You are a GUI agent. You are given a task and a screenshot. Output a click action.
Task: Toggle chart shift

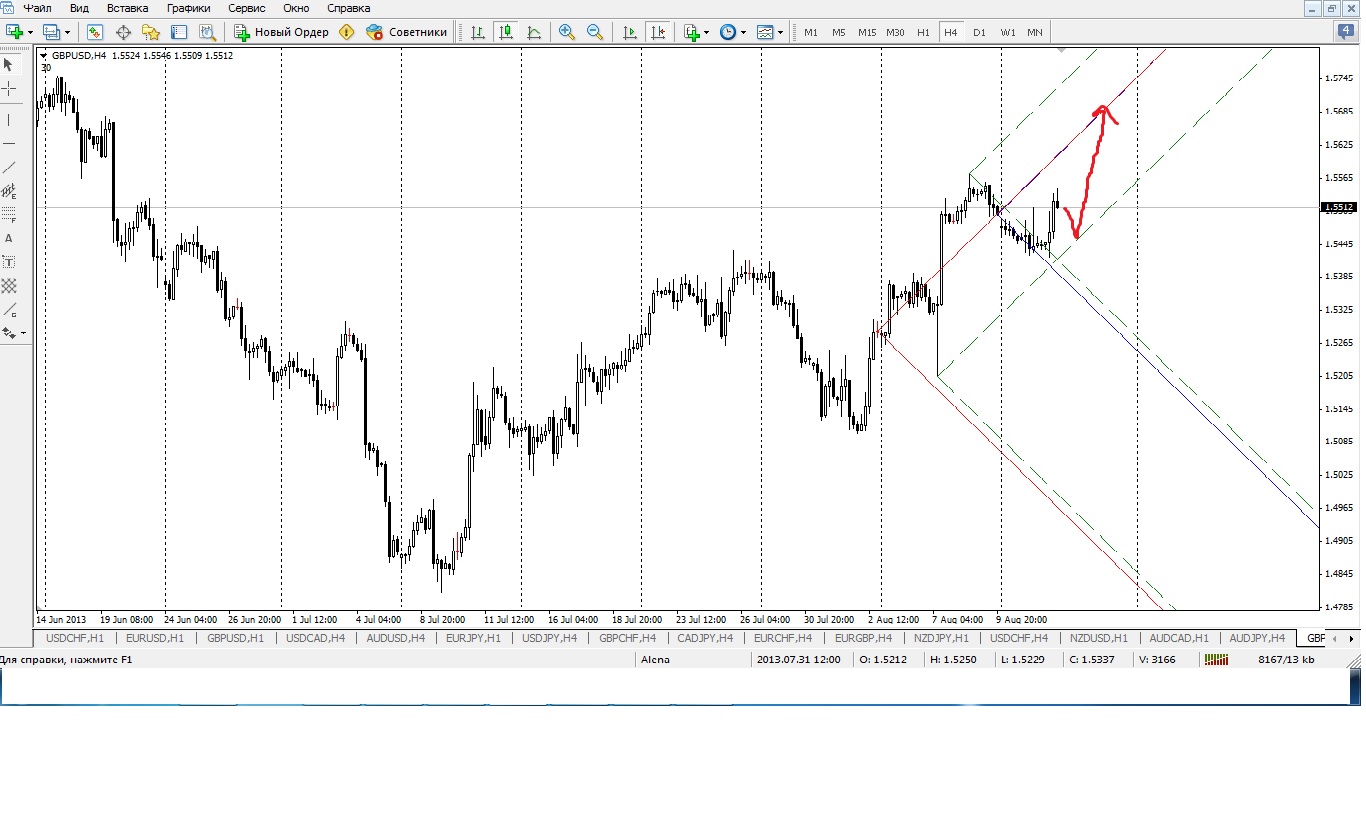pyautogui.click(x=658, y=32)
